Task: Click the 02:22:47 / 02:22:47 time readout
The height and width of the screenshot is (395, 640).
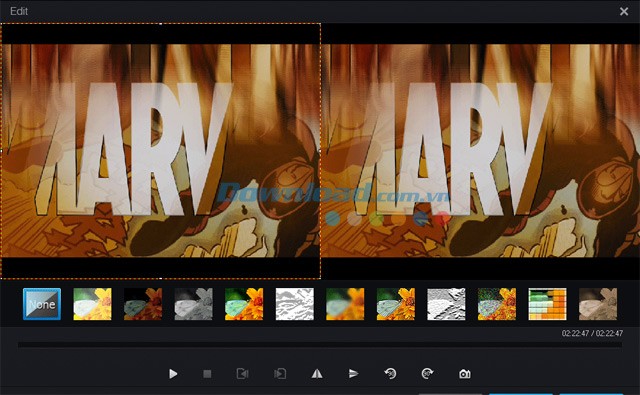Action: pyautogui.click(x=592, y=333)
